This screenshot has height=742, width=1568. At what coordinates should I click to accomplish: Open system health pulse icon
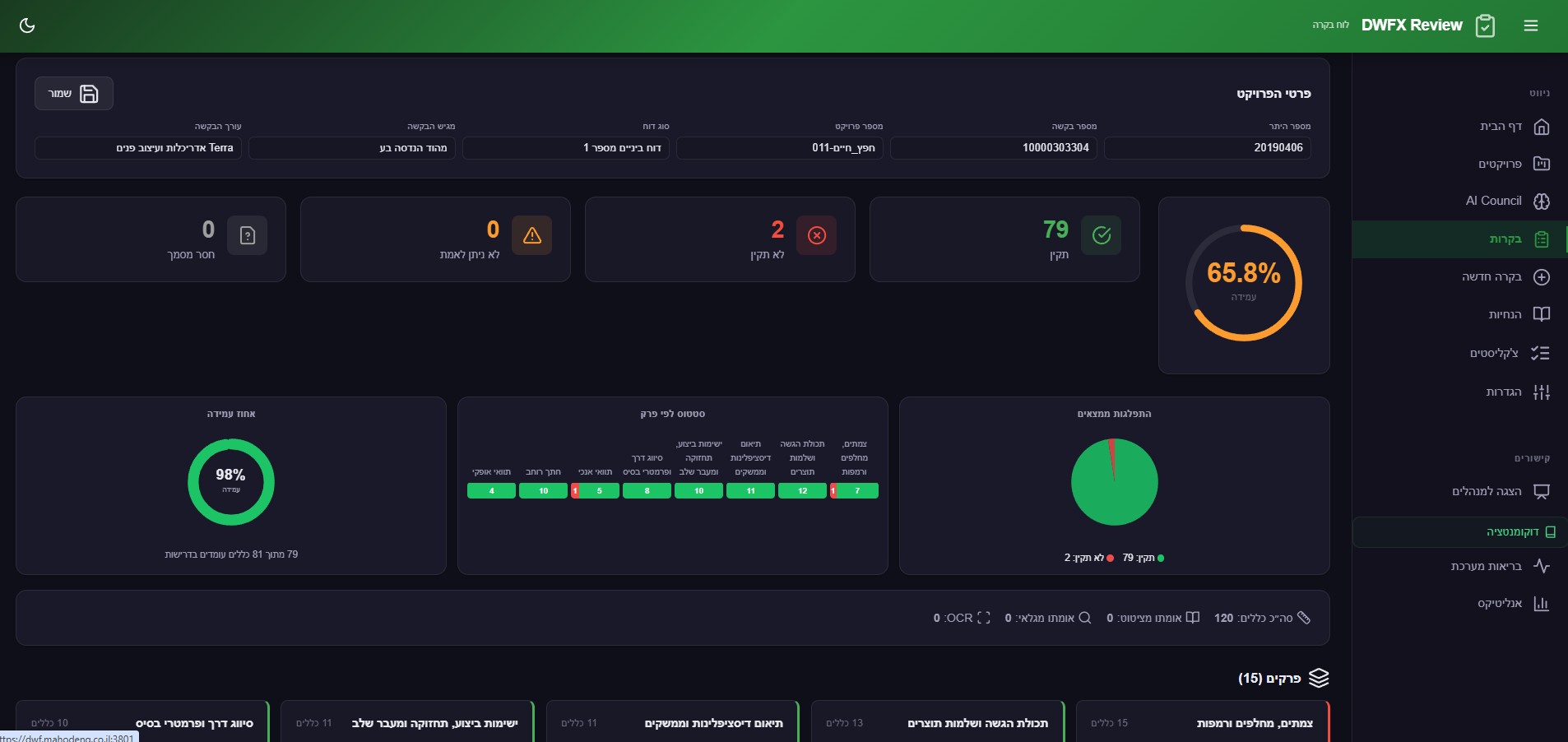(1541, 566)
